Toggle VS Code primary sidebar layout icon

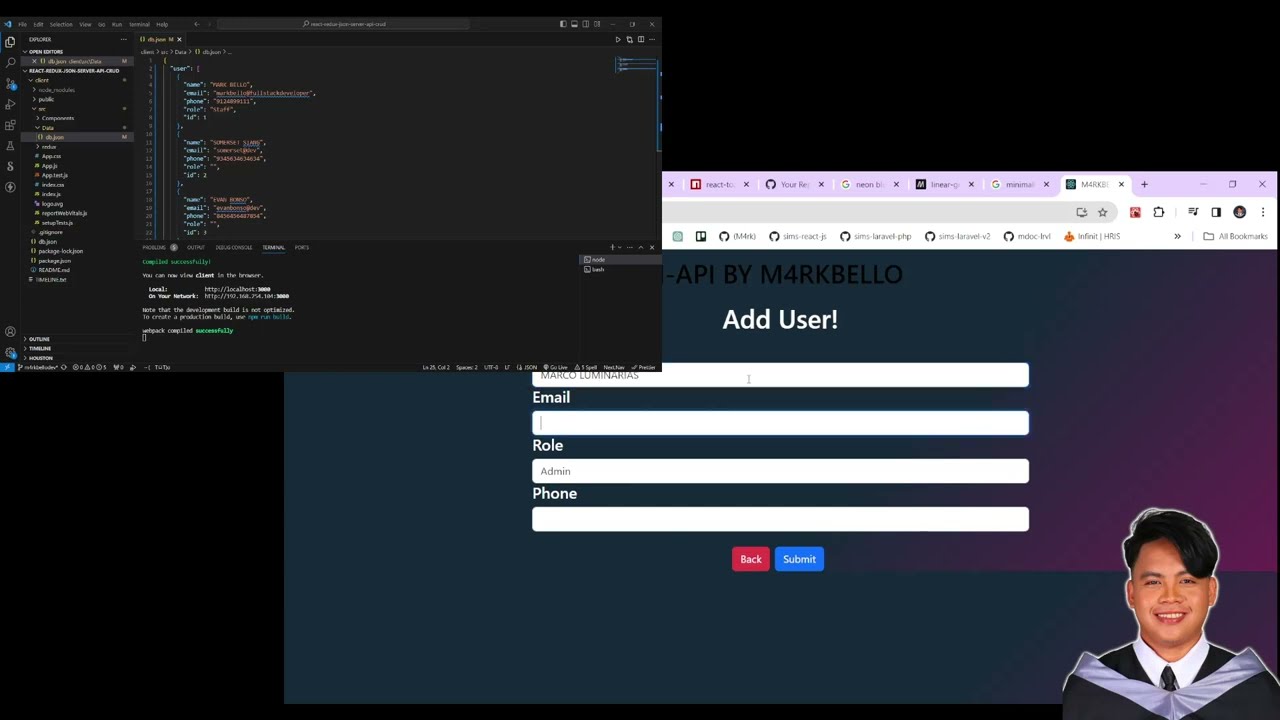tap(563, 24)
